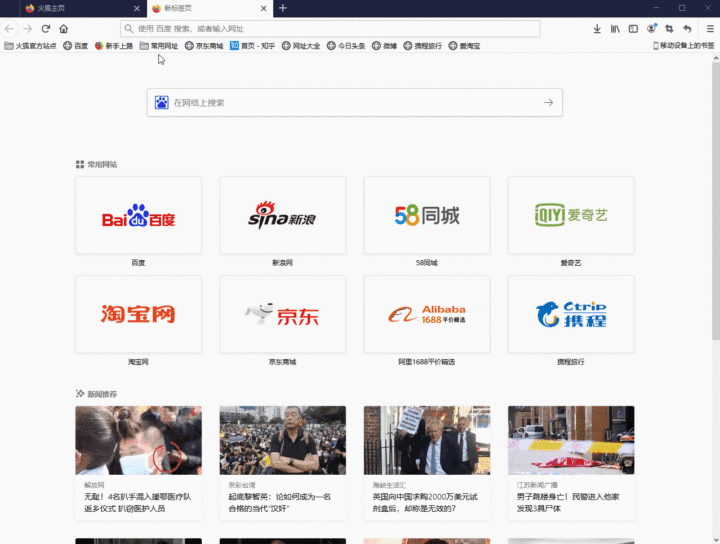The height and width of the screenshot is (544, 720).
Task: Toggle the sidebar view icon
Action: point(633,29)
